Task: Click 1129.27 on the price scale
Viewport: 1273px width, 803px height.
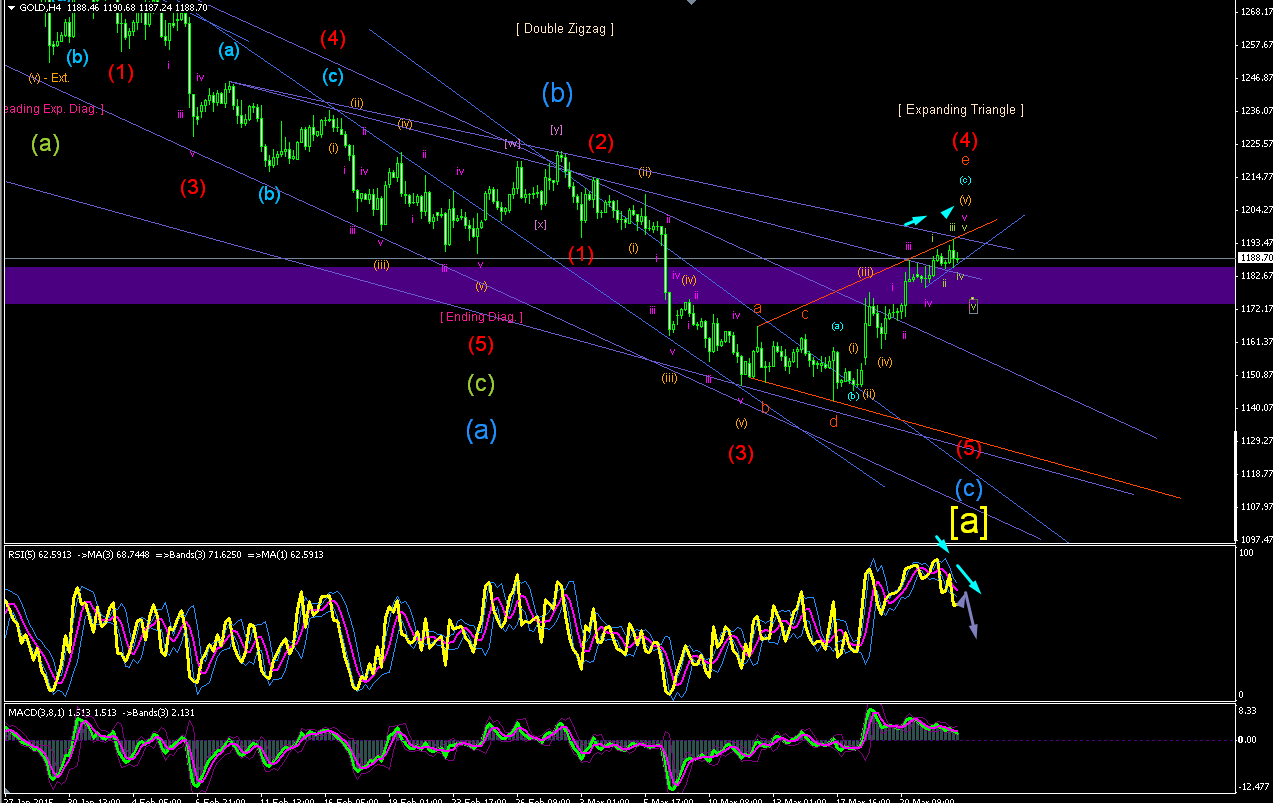Action: [x=1255, y=441]
